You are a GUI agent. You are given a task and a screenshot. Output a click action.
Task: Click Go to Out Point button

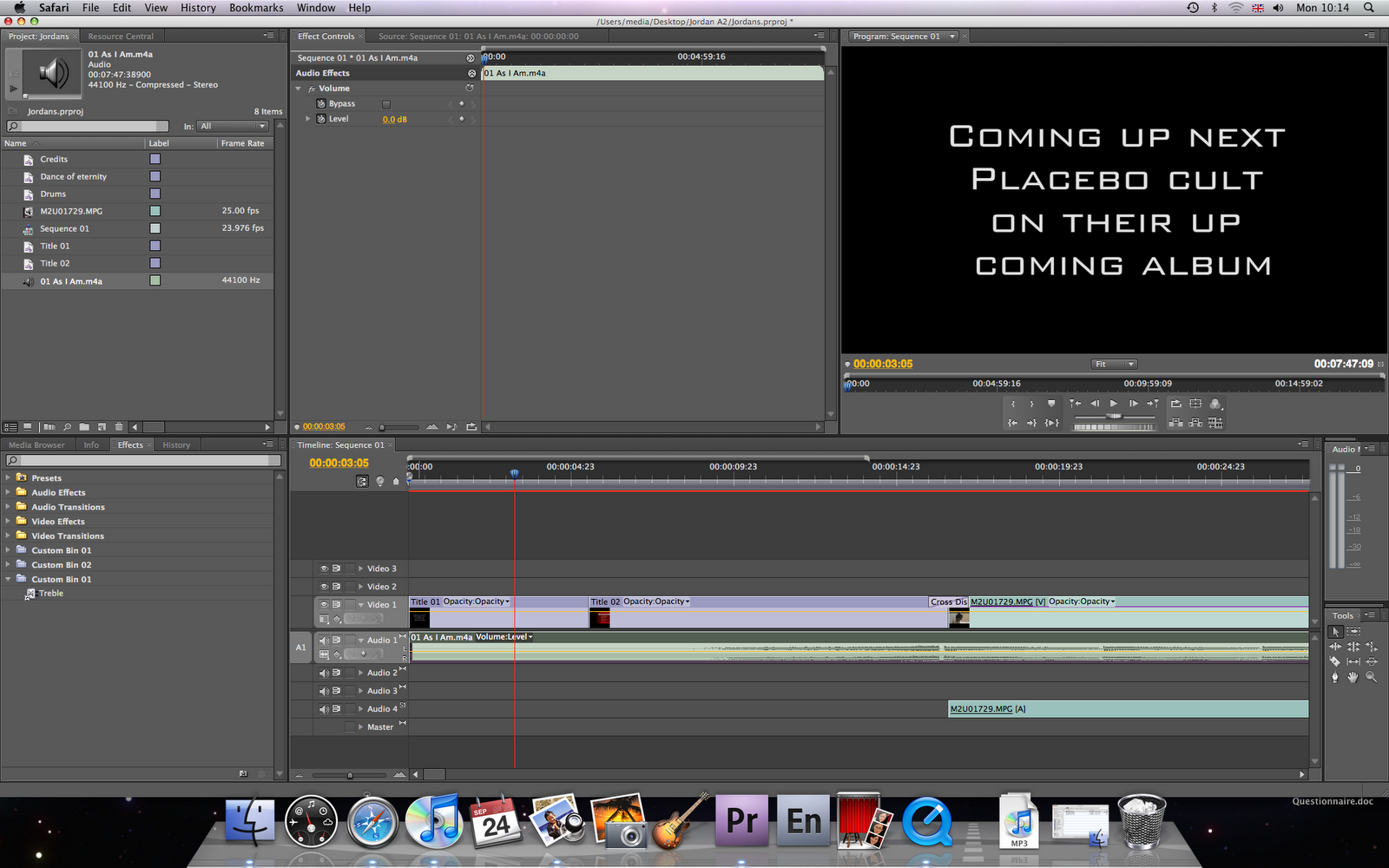click(1032, 423)
